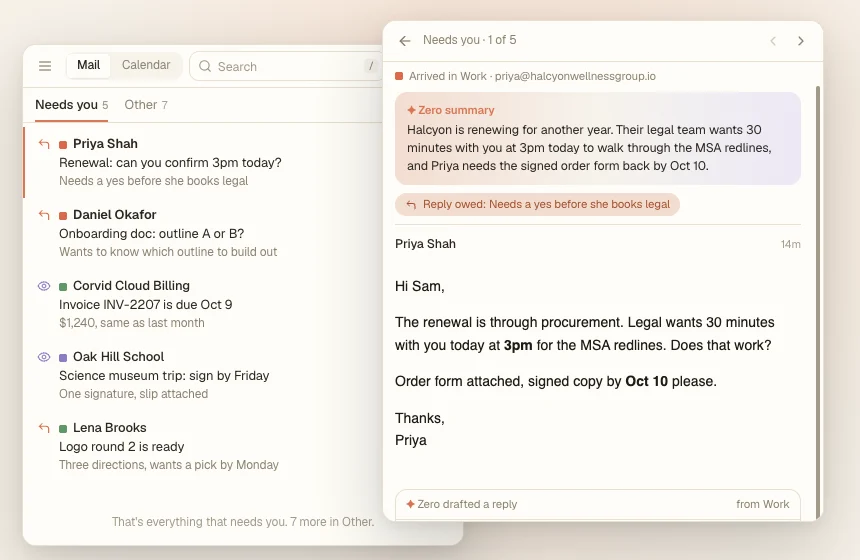The height and width of the screenshot is (560, 860).
Task: Open the Lena Brooks email
Action: click(x=203, y=446)
